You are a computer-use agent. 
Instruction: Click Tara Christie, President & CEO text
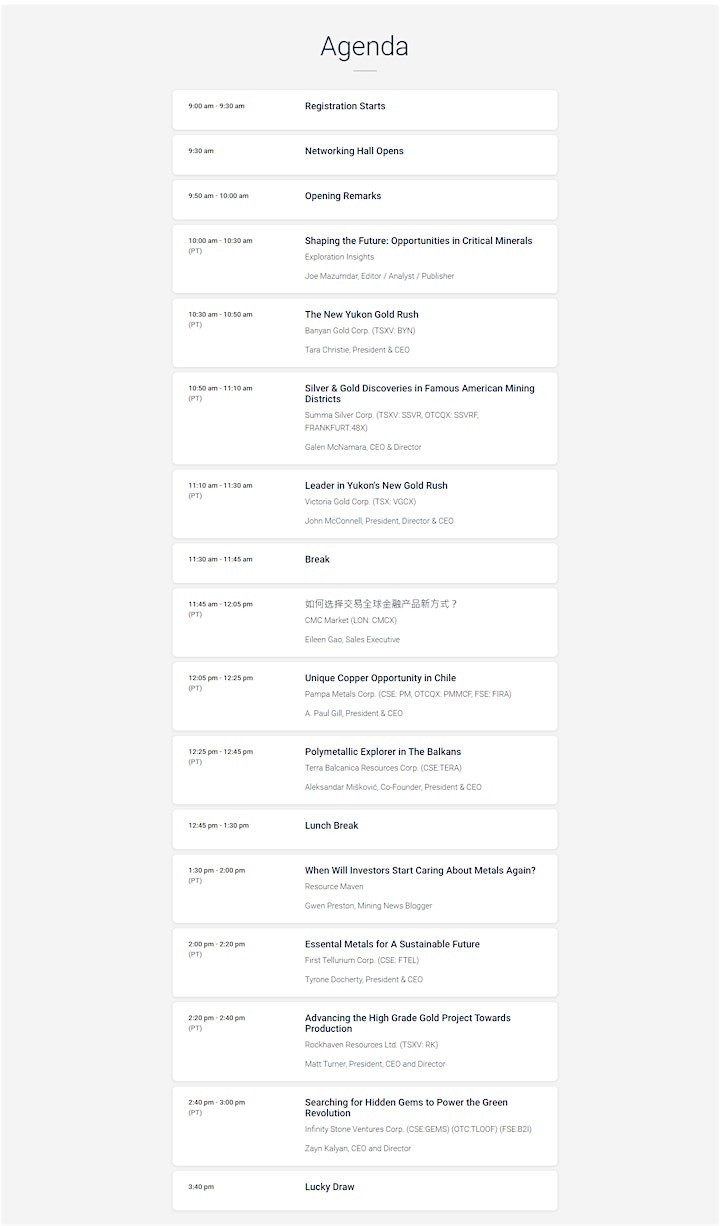[357, 350]
